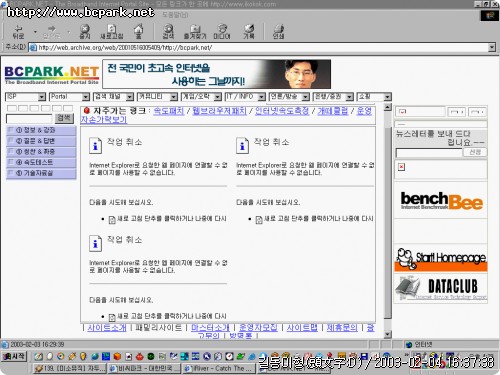This screenshot has height=375, width=500.
Task: Click into the left site search text box
Action: [29, 118]
